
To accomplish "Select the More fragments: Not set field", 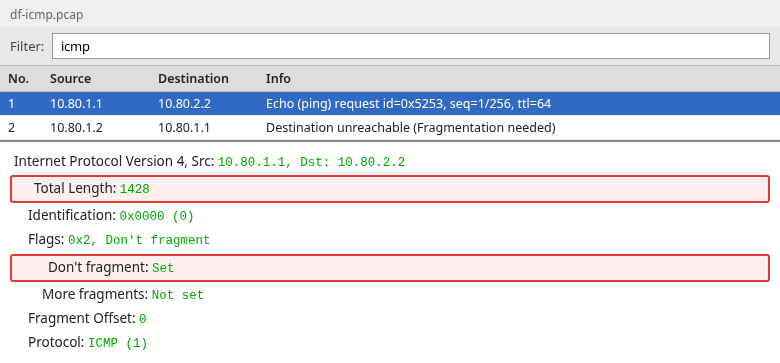I will tap(123, 295).
